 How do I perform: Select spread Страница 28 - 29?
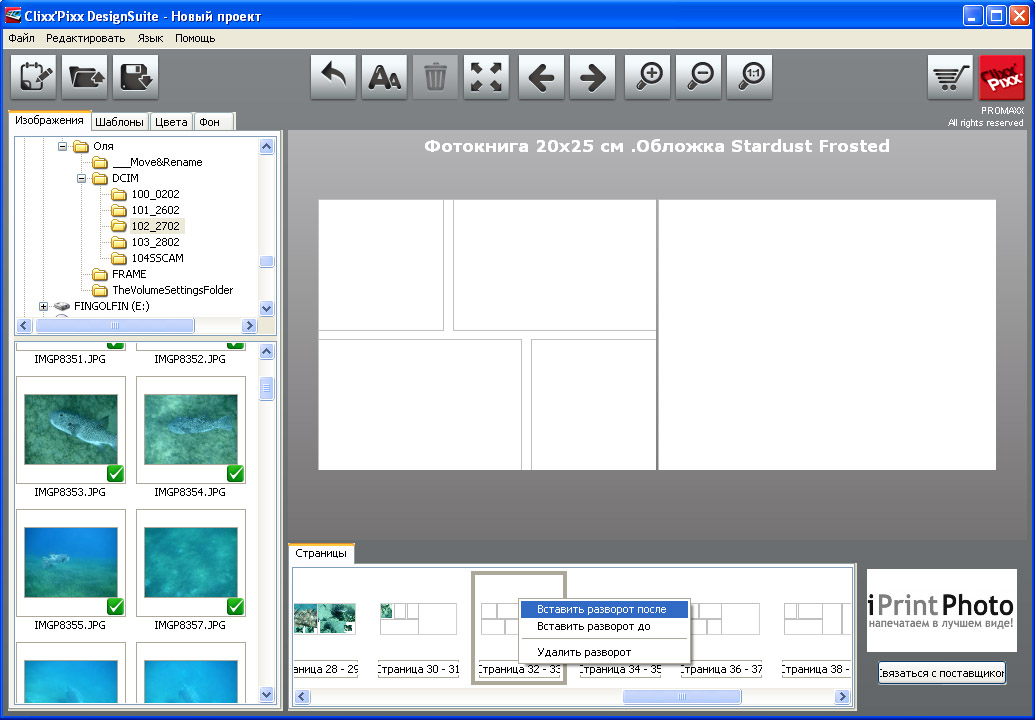pos(325,619)
